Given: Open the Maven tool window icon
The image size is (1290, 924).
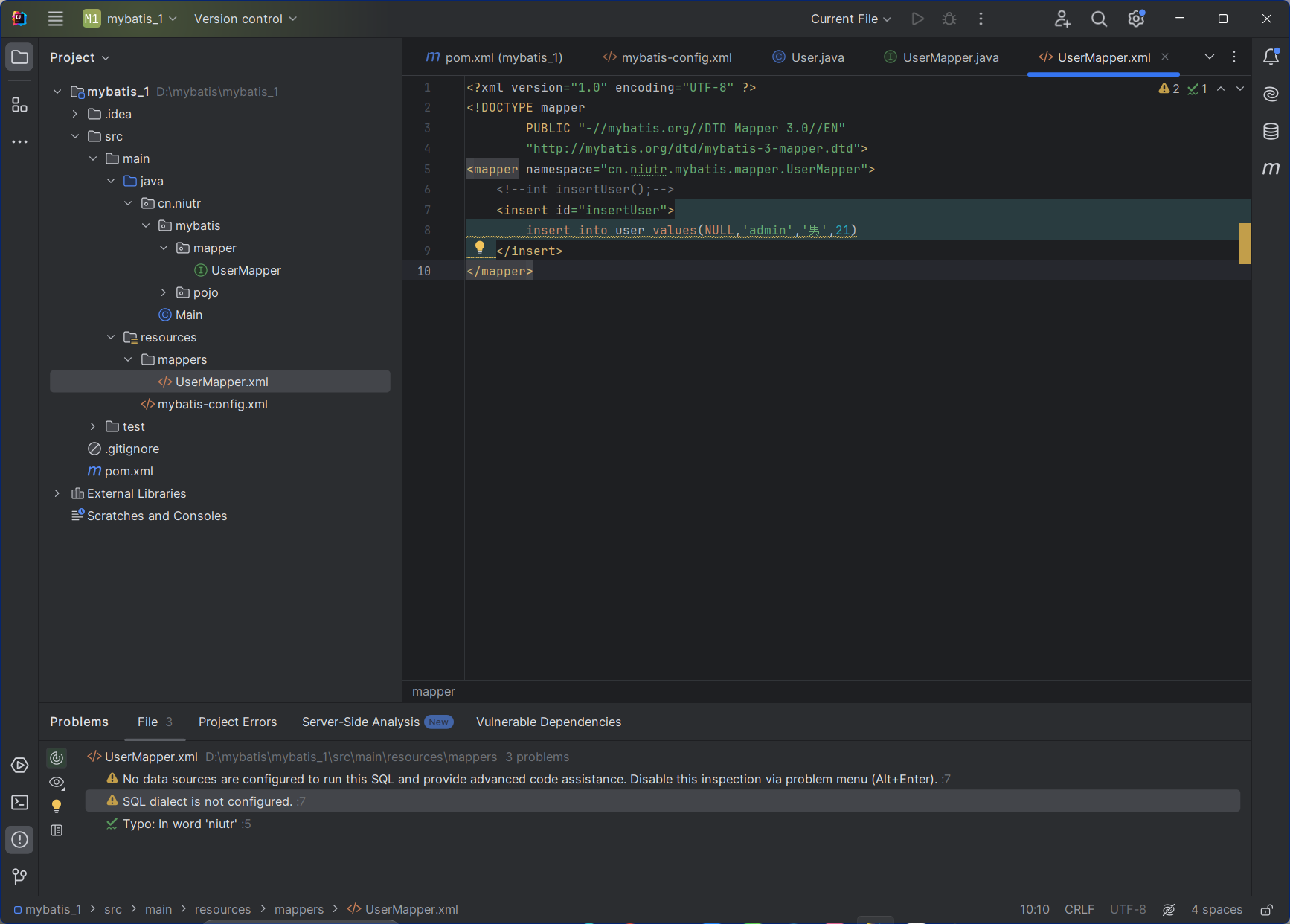Looking at the screenshot, I should pos(1271,168).
